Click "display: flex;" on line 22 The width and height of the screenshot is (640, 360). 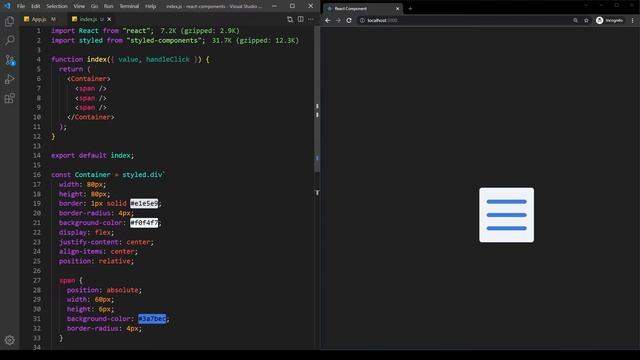point(87,232)
